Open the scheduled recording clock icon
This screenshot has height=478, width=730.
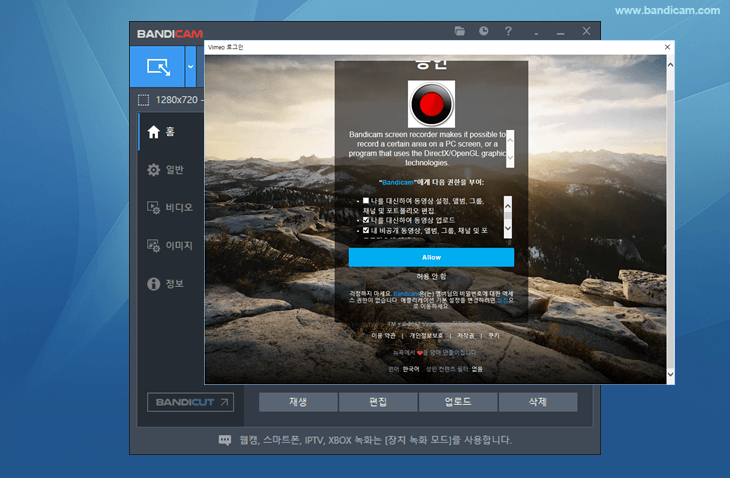[x=484, y=31]
